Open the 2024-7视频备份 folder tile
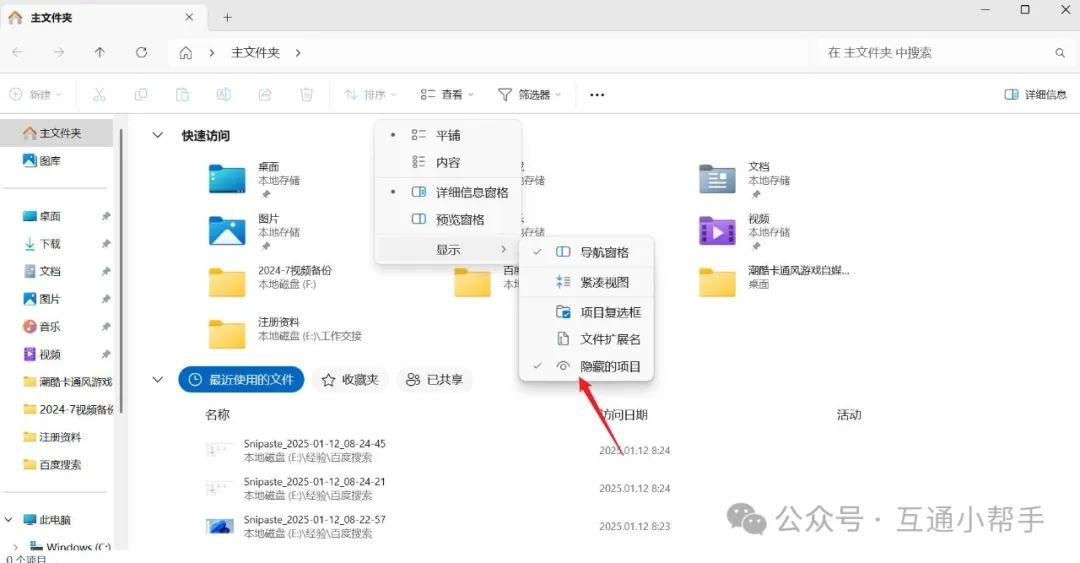The width and height of the screenshot is (1080, 563). (270, 281)
